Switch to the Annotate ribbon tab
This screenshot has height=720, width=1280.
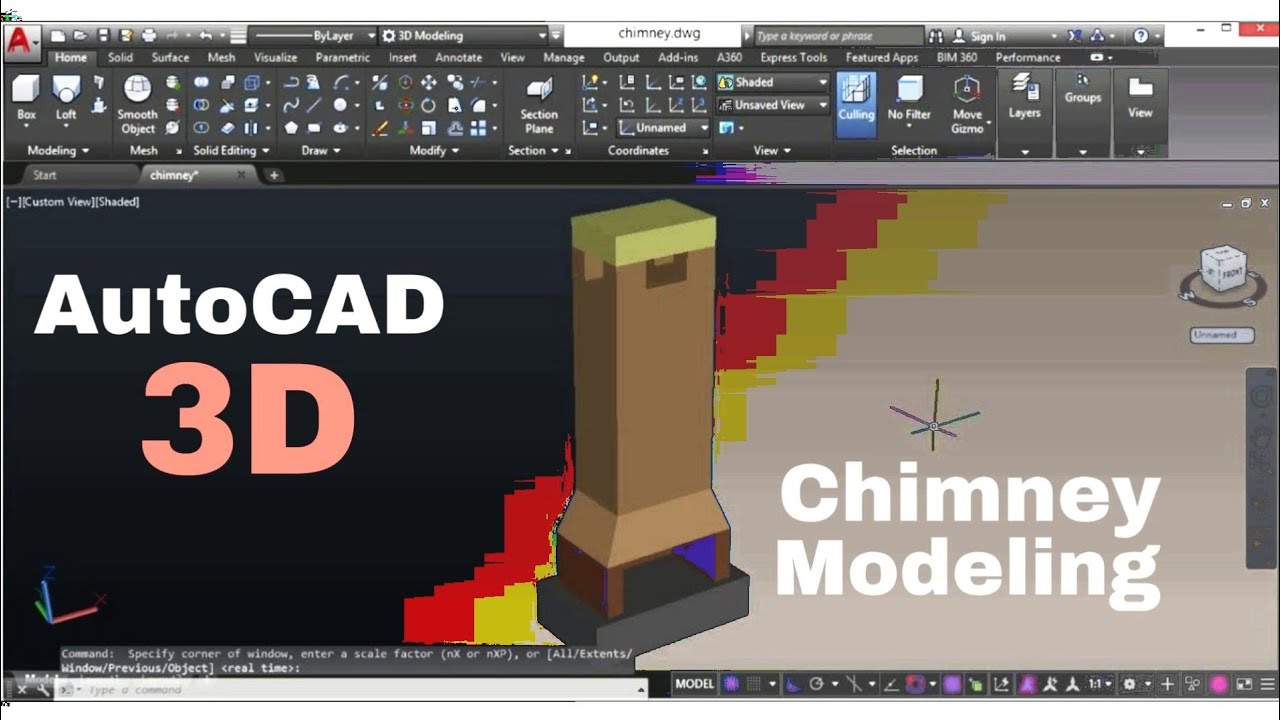coord(459,58)
